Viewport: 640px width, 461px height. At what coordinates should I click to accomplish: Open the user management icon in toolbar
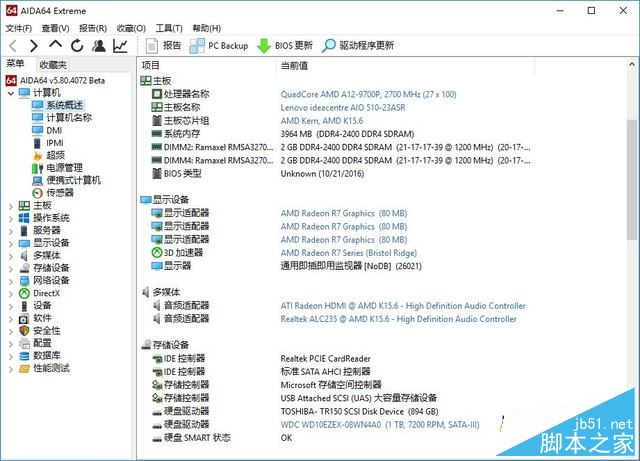(x=98, y=46)
